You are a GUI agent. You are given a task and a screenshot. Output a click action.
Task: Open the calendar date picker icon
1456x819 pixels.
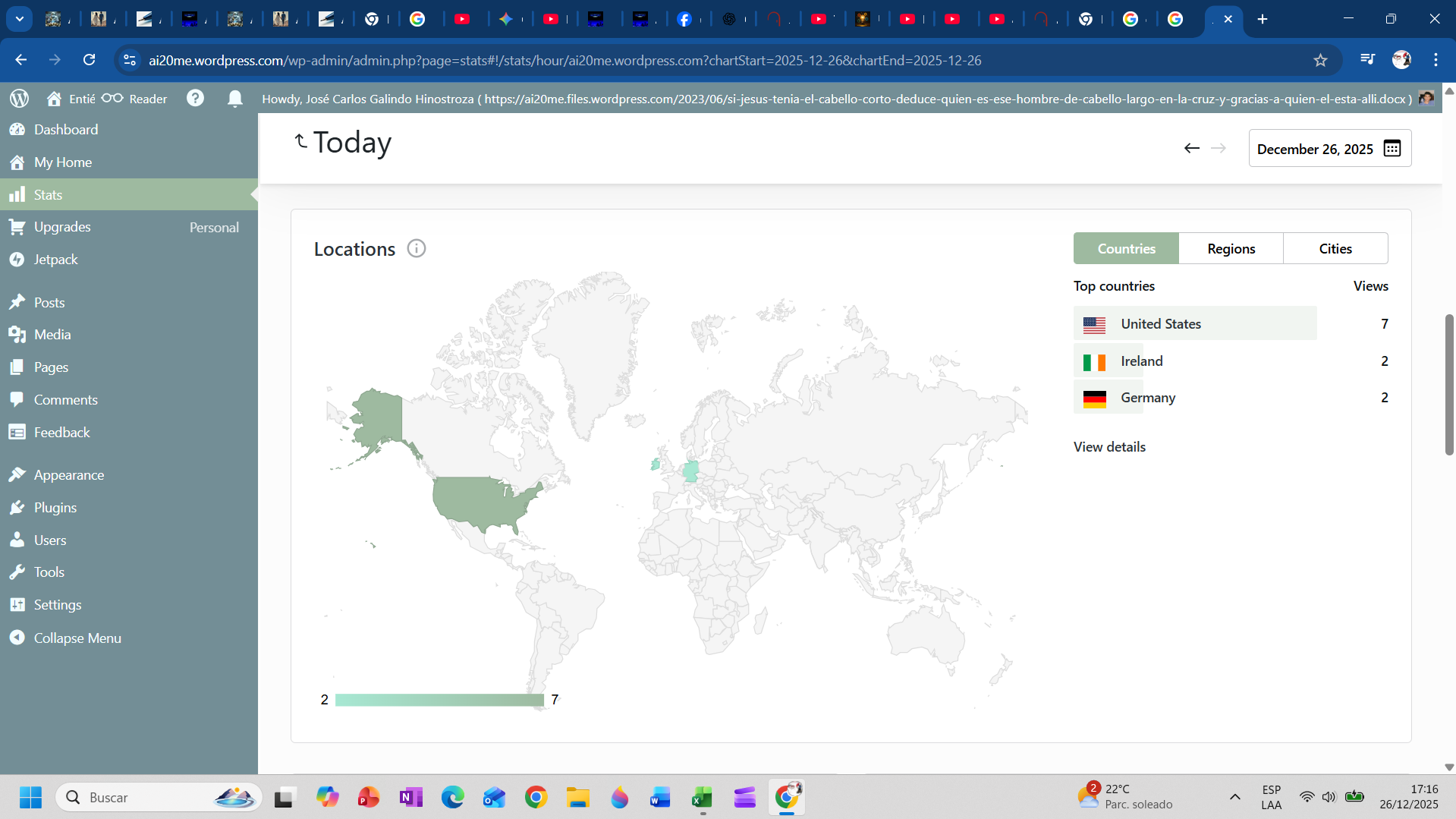coord(1392,149)
